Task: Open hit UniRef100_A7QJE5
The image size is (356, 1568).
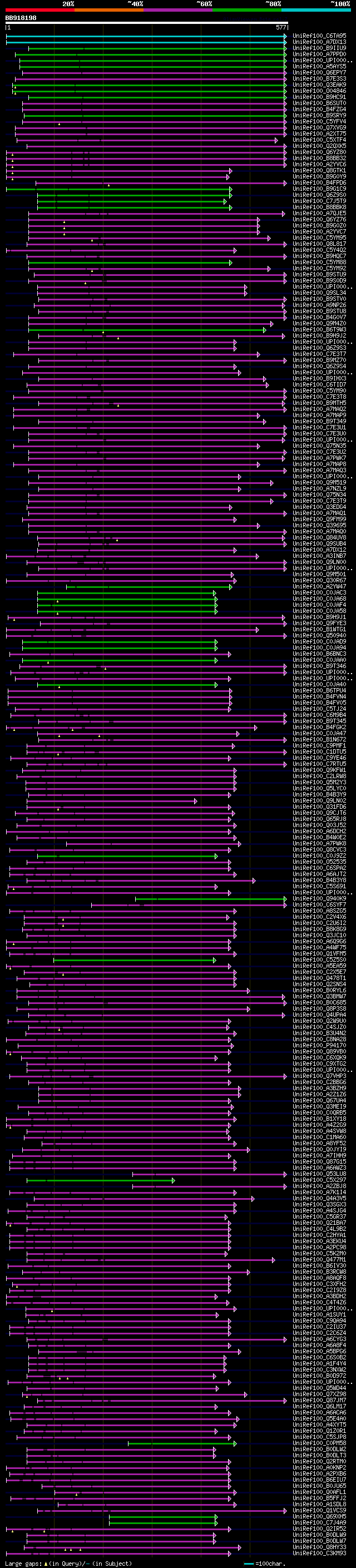Action: click(x=319, y=214)
